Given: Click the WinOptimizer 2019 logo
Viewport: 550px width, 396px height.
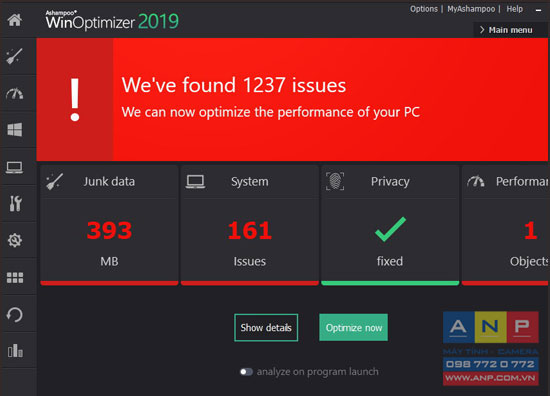Looking at the screenshot, I should pyautogui.click(x=112, y=20).
